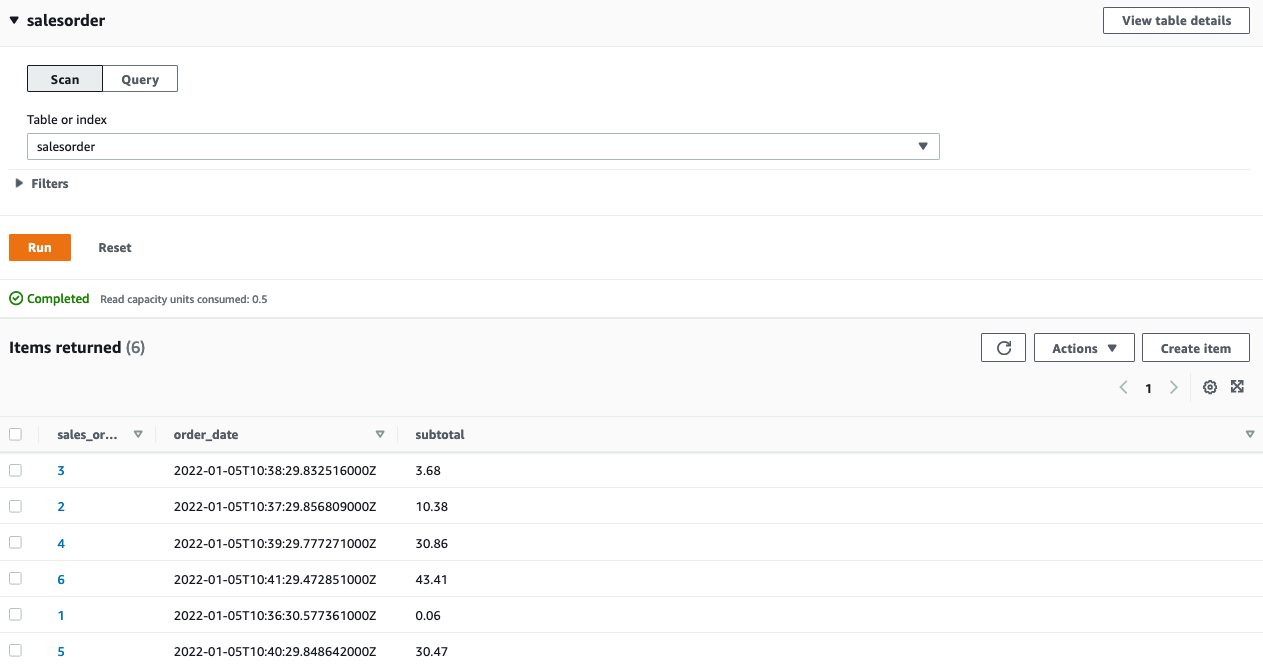Run the table scan
Screen dimensions: 1263x666
point(40,247)
